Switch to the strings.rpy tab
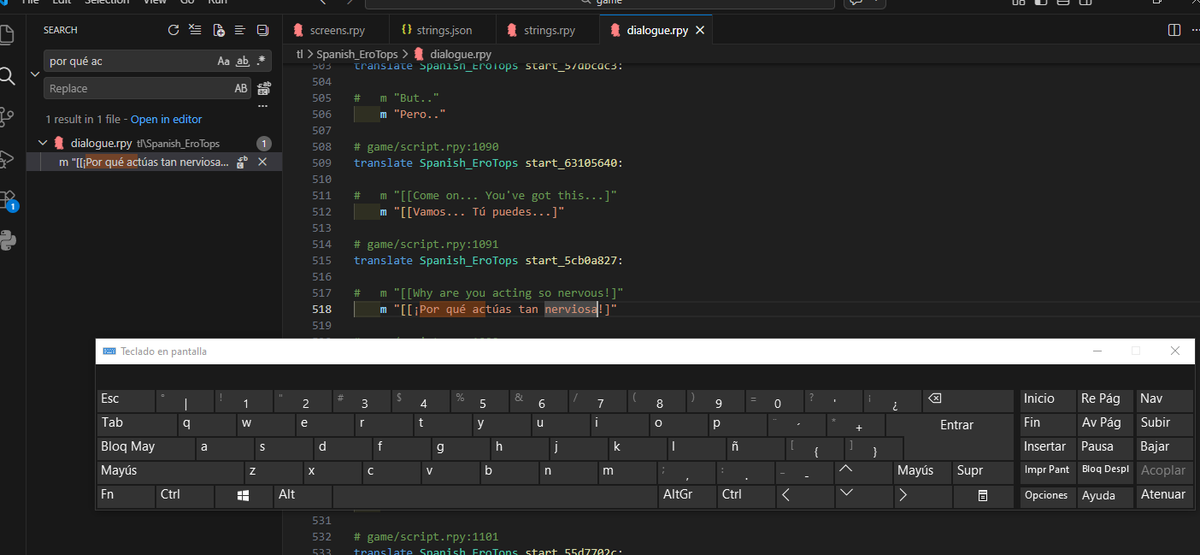 click(540, 30)
